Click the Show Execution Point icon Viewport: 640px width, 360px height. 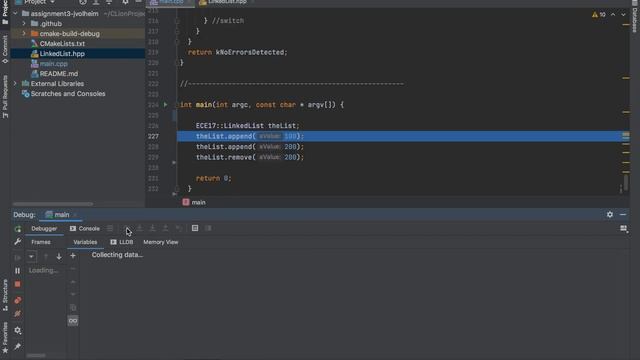point(110,228)
